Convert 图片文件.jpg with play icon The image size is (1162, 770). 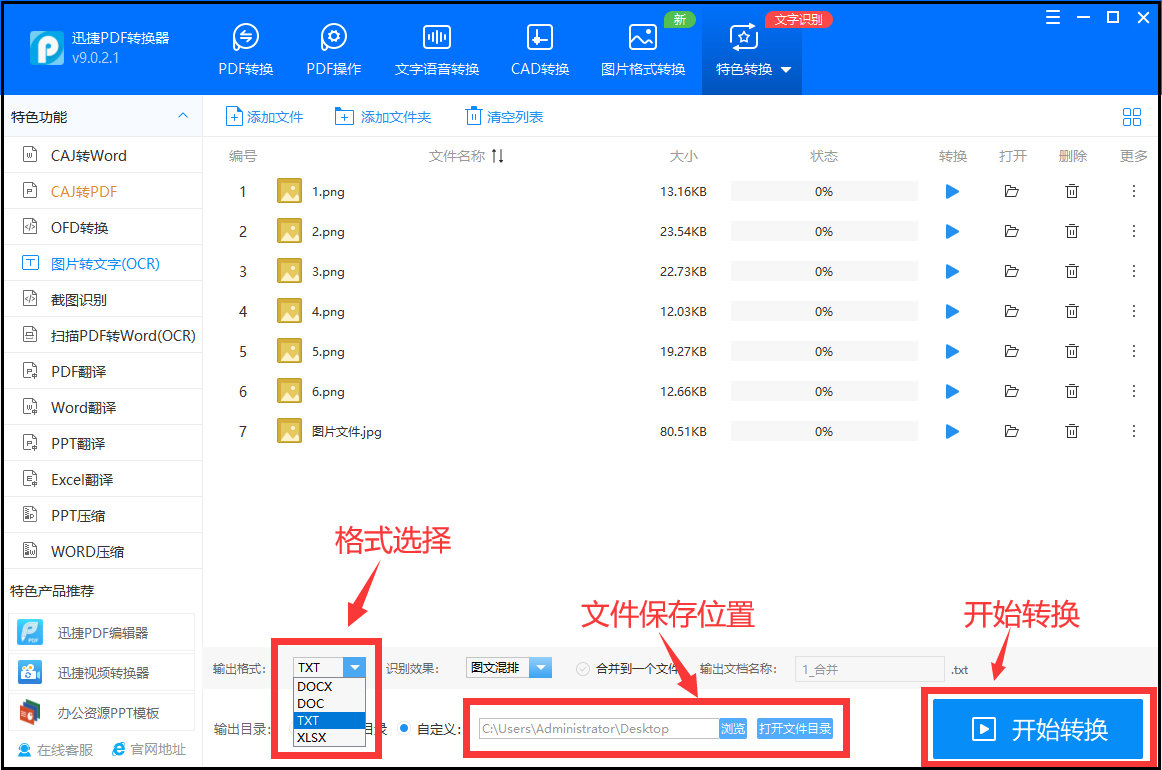point(952,431)
